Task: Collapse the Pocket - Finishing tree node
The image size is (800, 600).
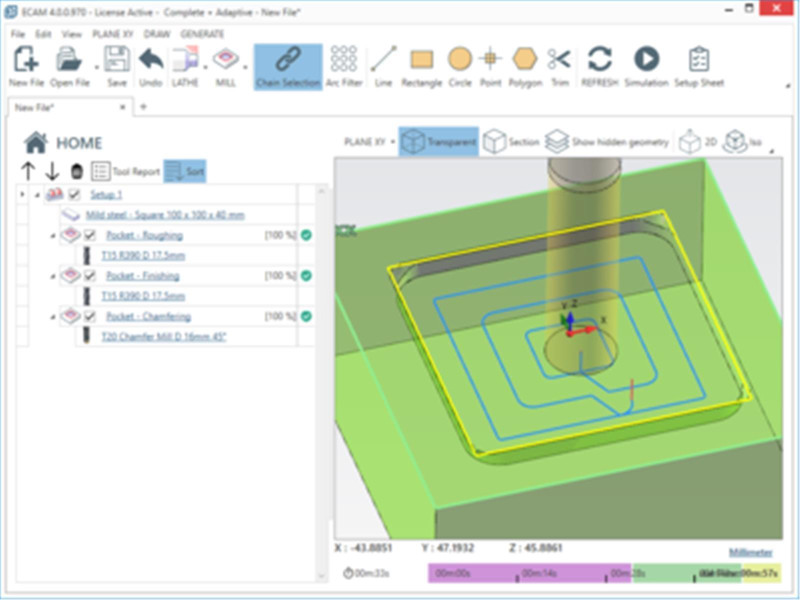Action: point(53,277)
